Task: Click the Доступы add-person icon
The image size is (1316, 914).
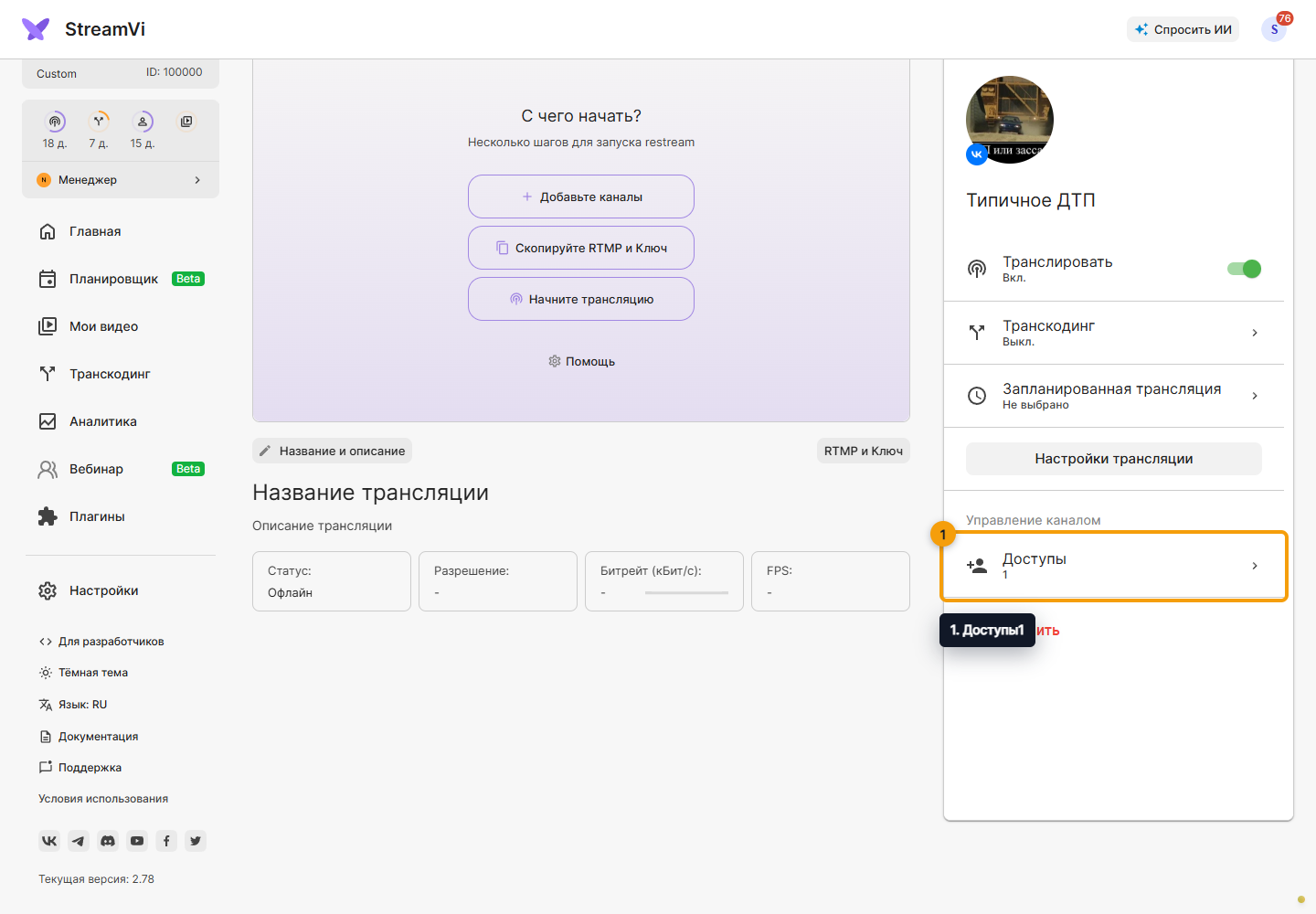Action: [x=977, y=566]
